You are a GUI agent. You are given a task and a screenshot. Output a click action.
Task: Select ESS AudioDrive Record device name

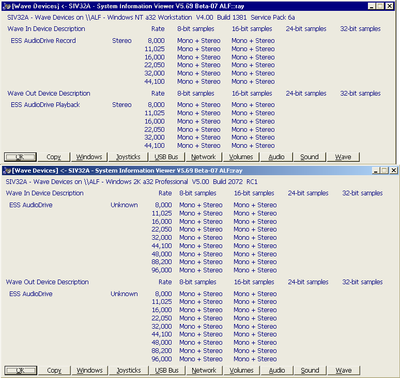click(43, 41)
